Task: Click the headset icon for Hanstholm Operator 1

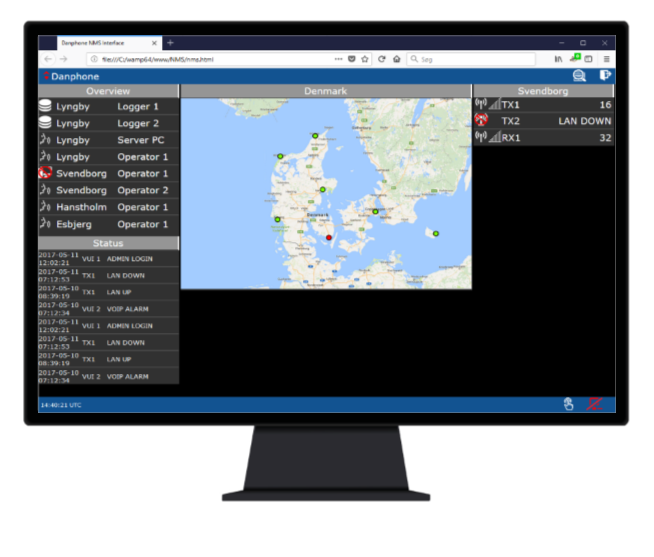Action: pos(45,207)
